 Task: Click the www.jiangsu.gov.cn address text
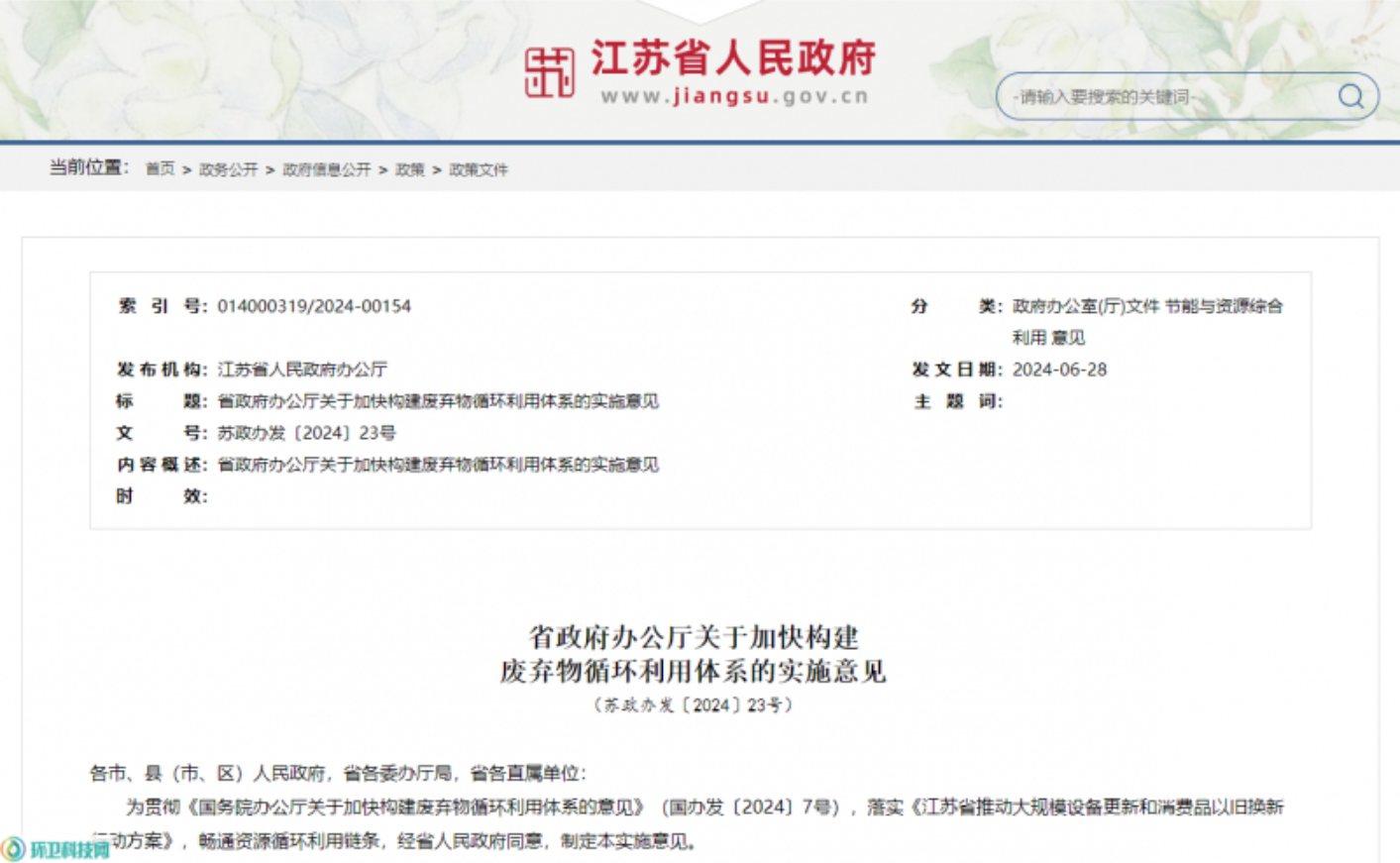click(733, 96)
